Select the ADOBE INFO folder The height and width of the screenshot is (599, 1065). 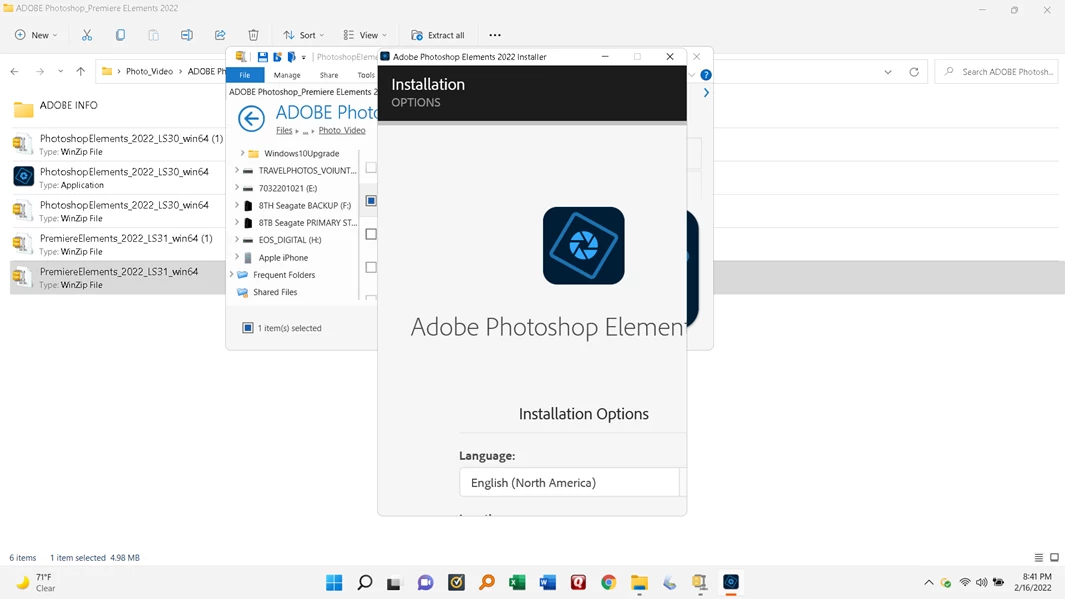pos(68,106)
